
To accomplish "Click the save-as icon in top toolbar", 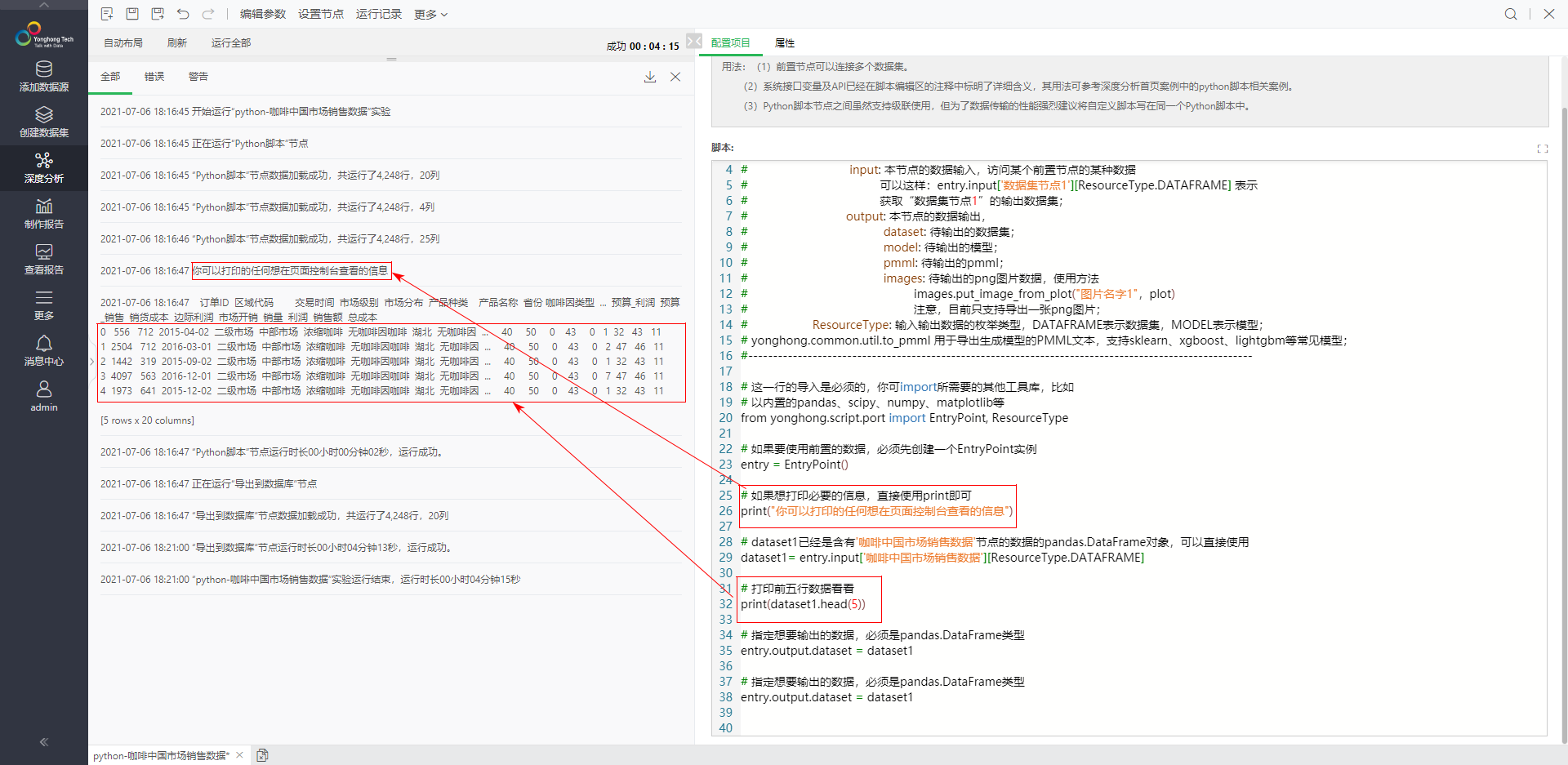I will 158,14.
